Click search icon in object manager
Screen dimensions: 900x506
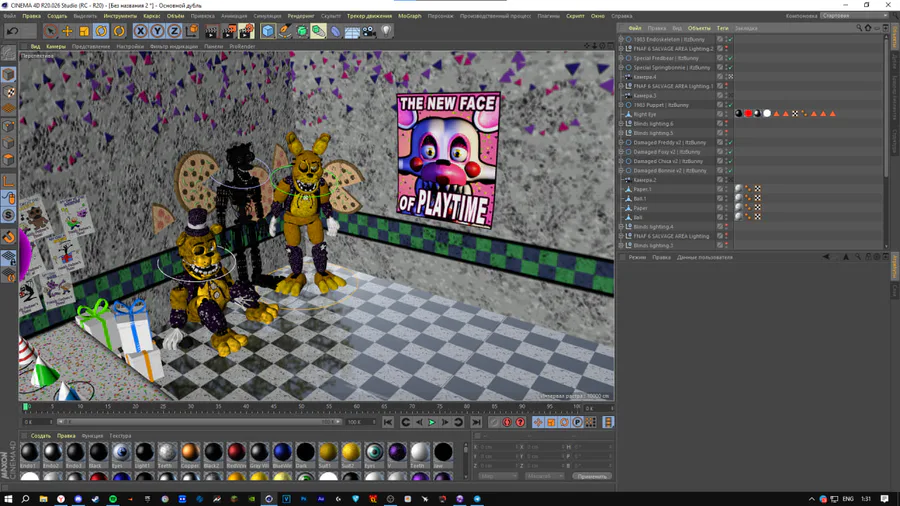click(859, 28)
